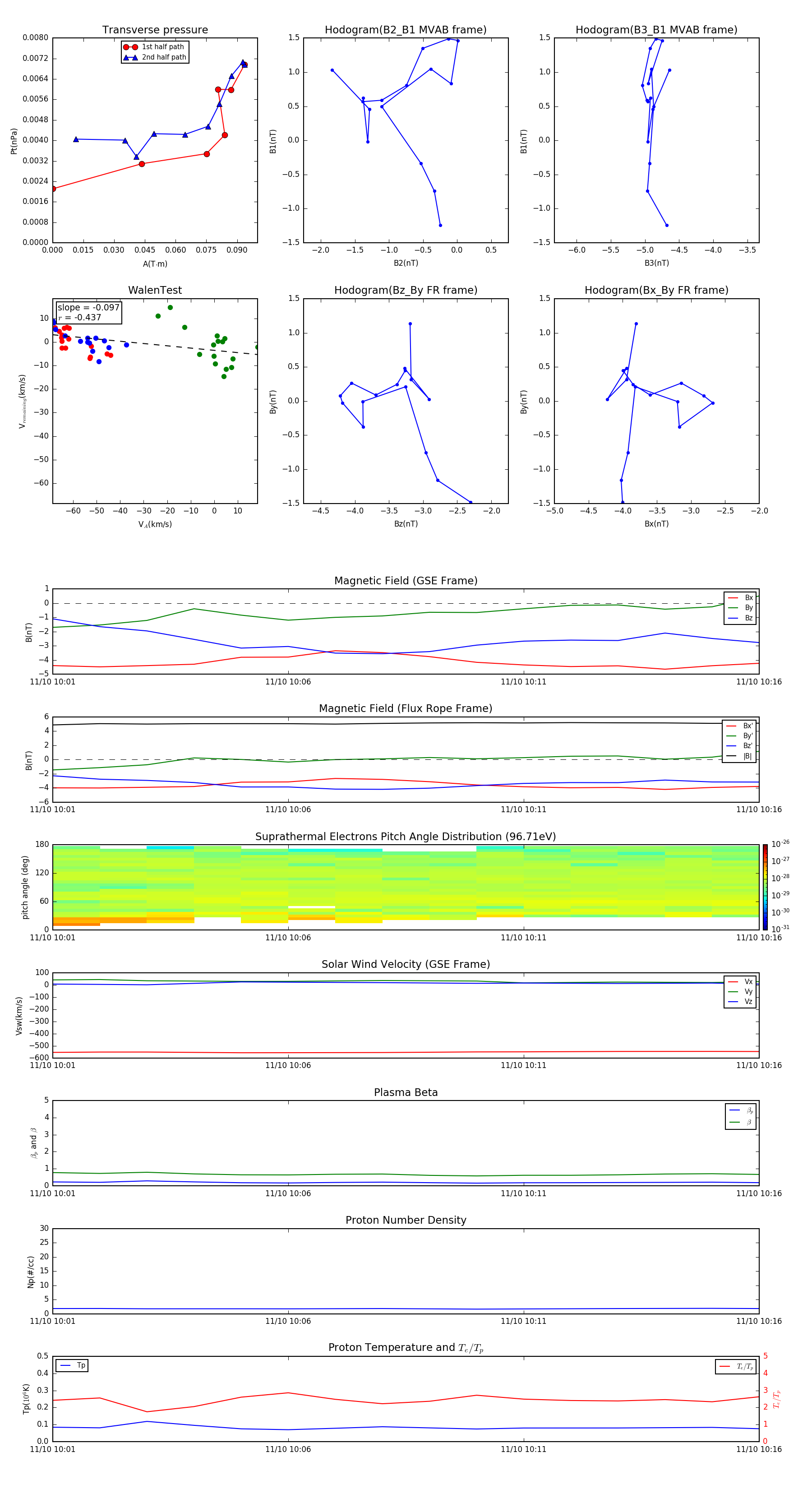Click Vx legend entry in solar wind plot
812x1489 pixels.
(x=740, y=981)
